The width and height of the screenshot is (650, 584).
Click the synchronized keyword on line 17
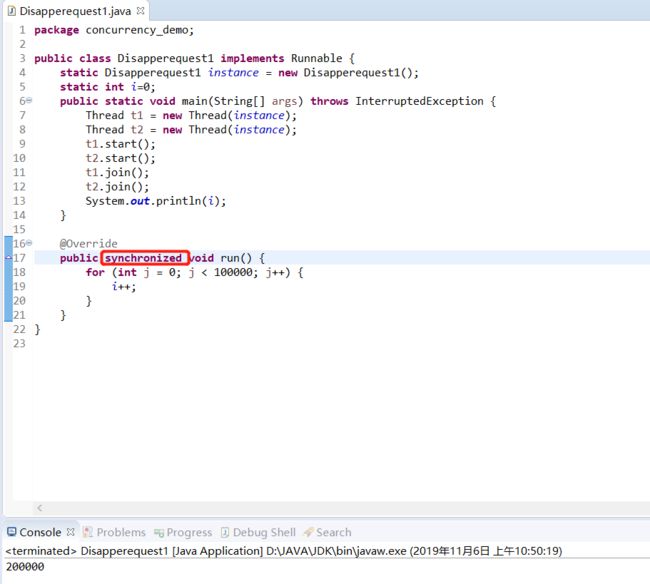[x=143, y=258]
